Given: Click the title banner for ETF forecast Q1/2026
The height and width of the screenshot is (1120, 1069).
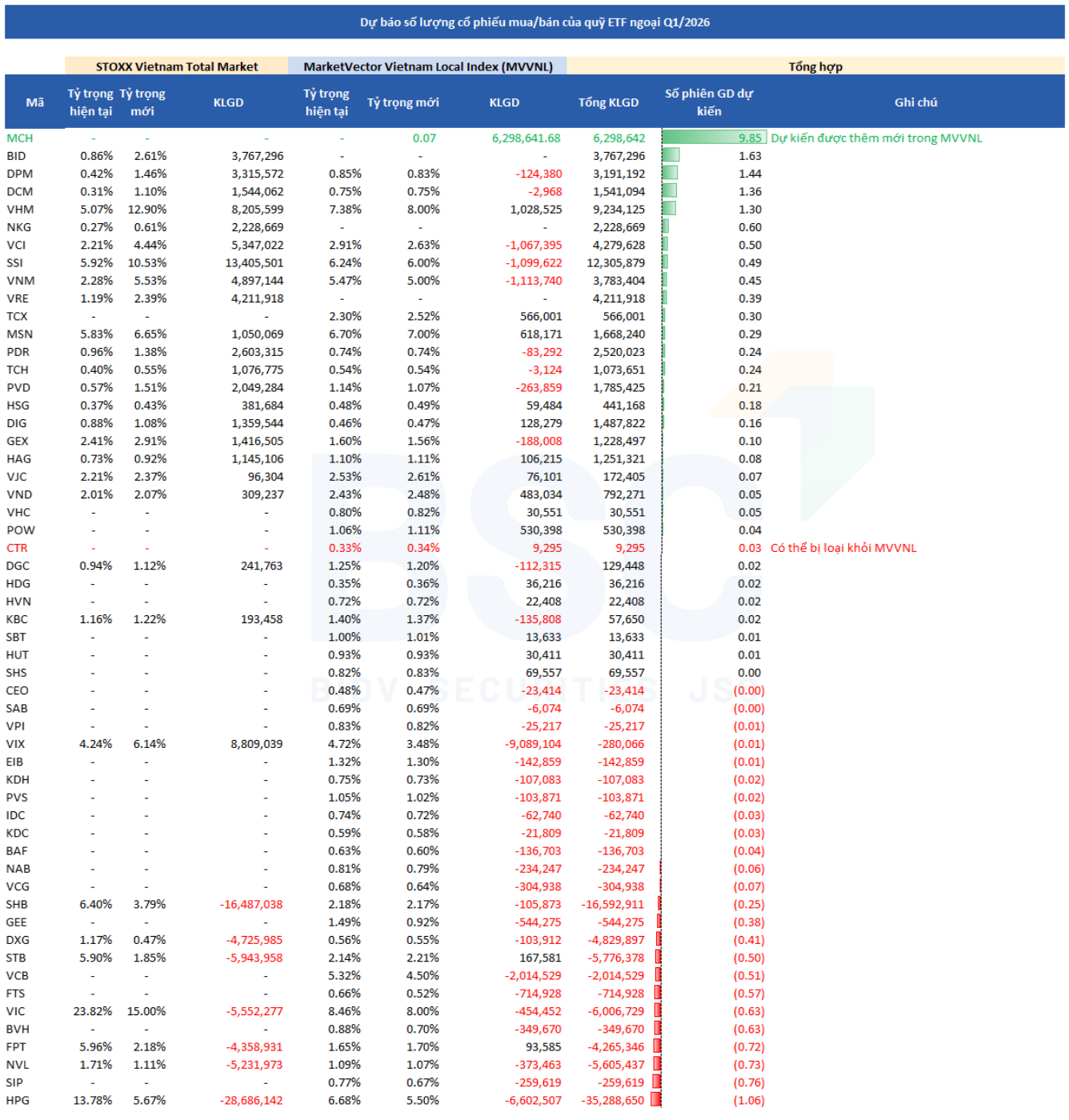Looking at the screenshot, I should (534, 22).
